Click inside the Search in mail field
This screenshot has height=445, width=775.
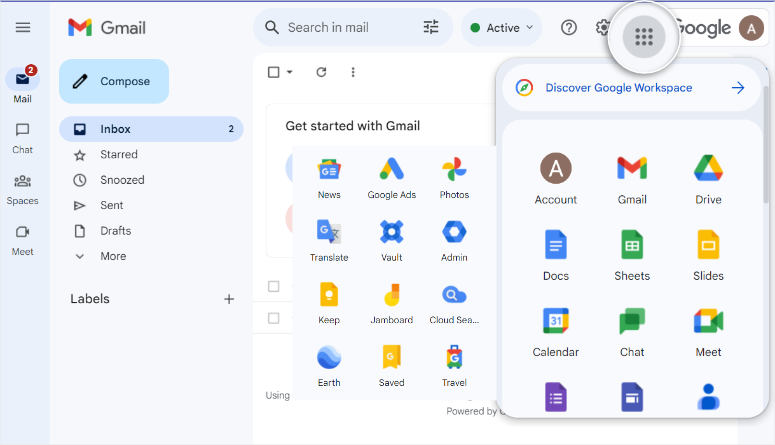(x=353, y=27)
